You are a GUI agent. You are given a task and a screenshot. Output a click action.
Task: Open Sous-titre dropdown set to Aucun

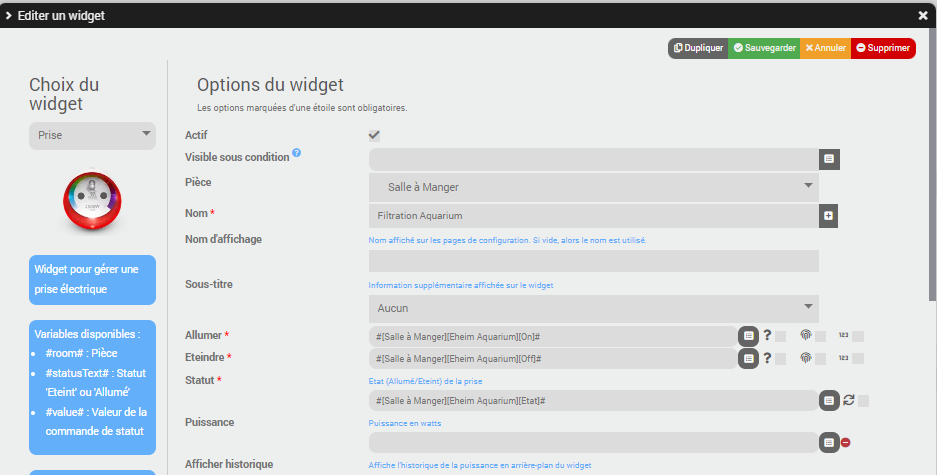[x=594, y=308]
